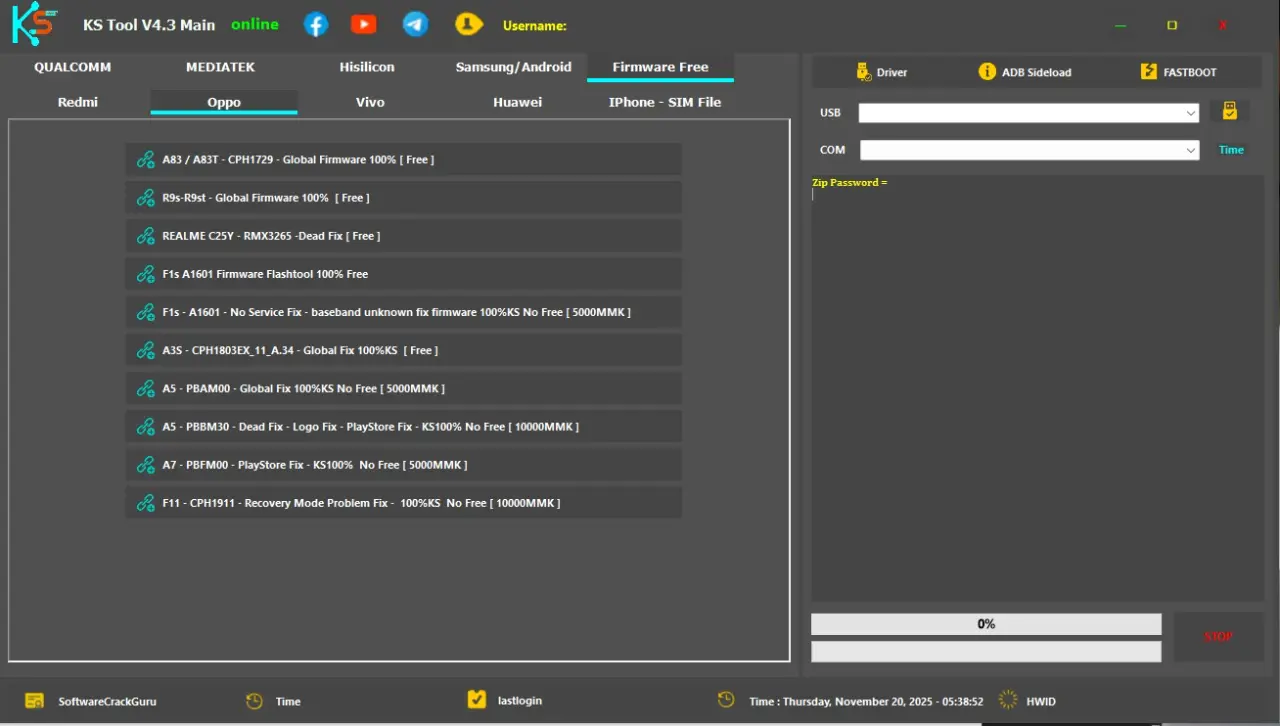Select the Firmware Free tab
The image size is (1280, 726).
pyautogui.click(x=660, y=67)
